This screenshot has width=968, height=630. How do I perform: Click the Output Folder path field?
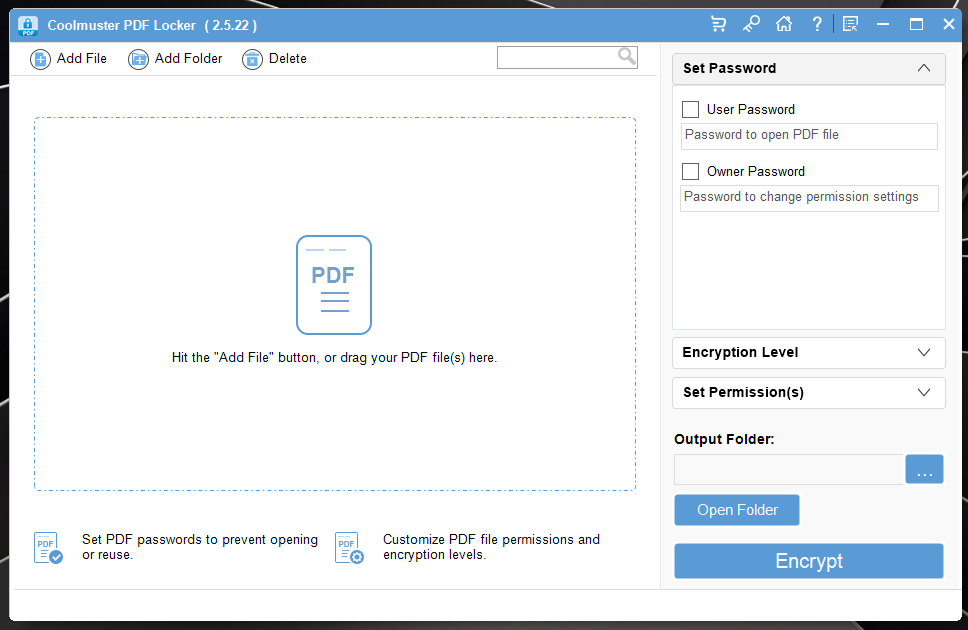(788, 469)
